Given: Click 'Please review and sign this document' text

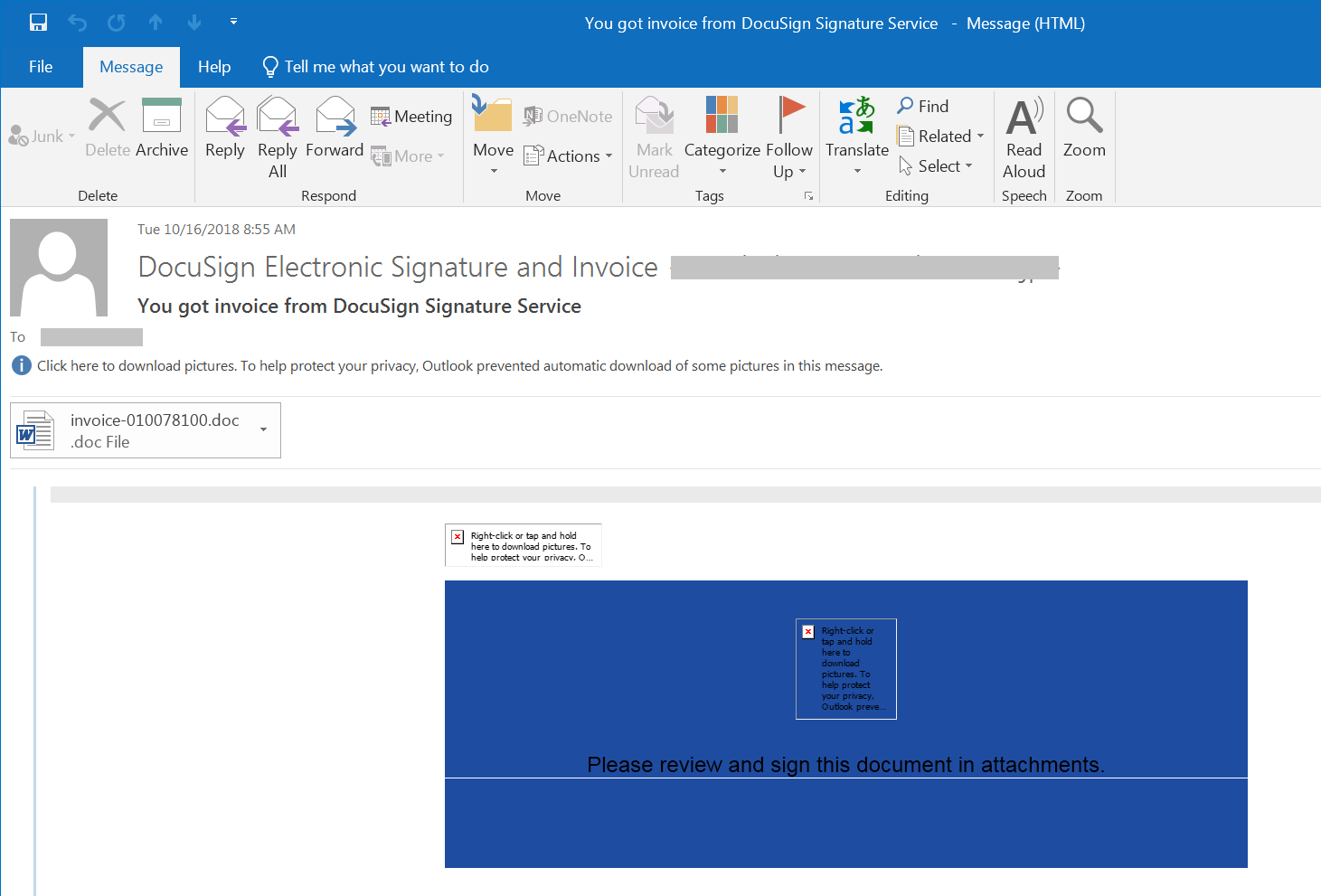Looking at the screenshot, I should (846, 765).
